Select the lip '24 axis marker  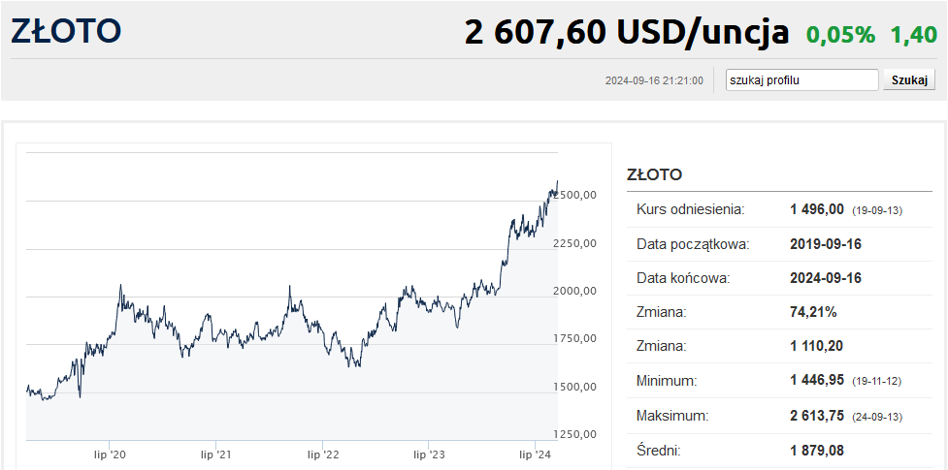click(x=536, y=455)
